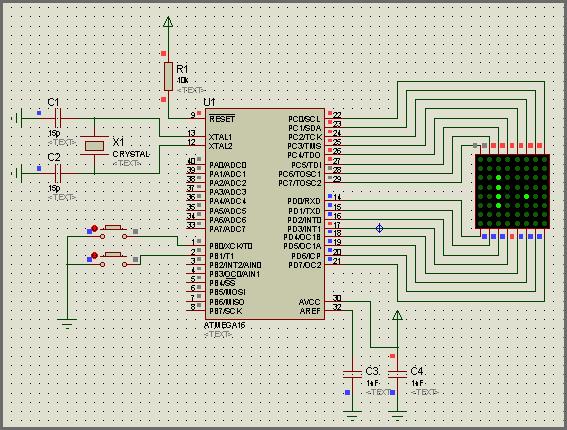Click the C1 reference label
Image resolution: width=567 pixels, height=430 pixels.
tap(54, 102)
